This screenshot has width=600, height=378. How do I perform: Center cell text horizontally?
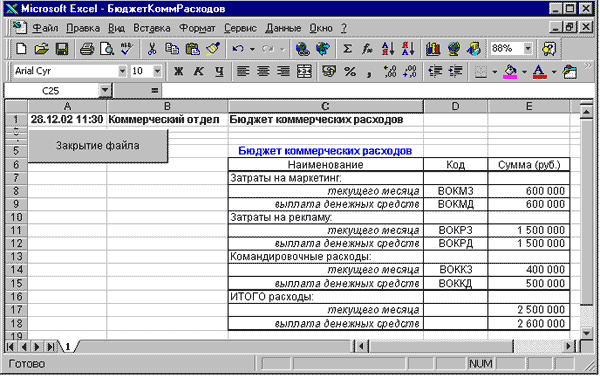263,71
